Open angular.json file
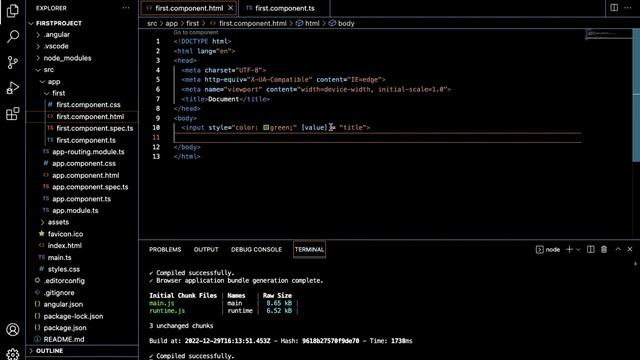The width and height of the screenshot is (640, 360). tap(63, 304)
